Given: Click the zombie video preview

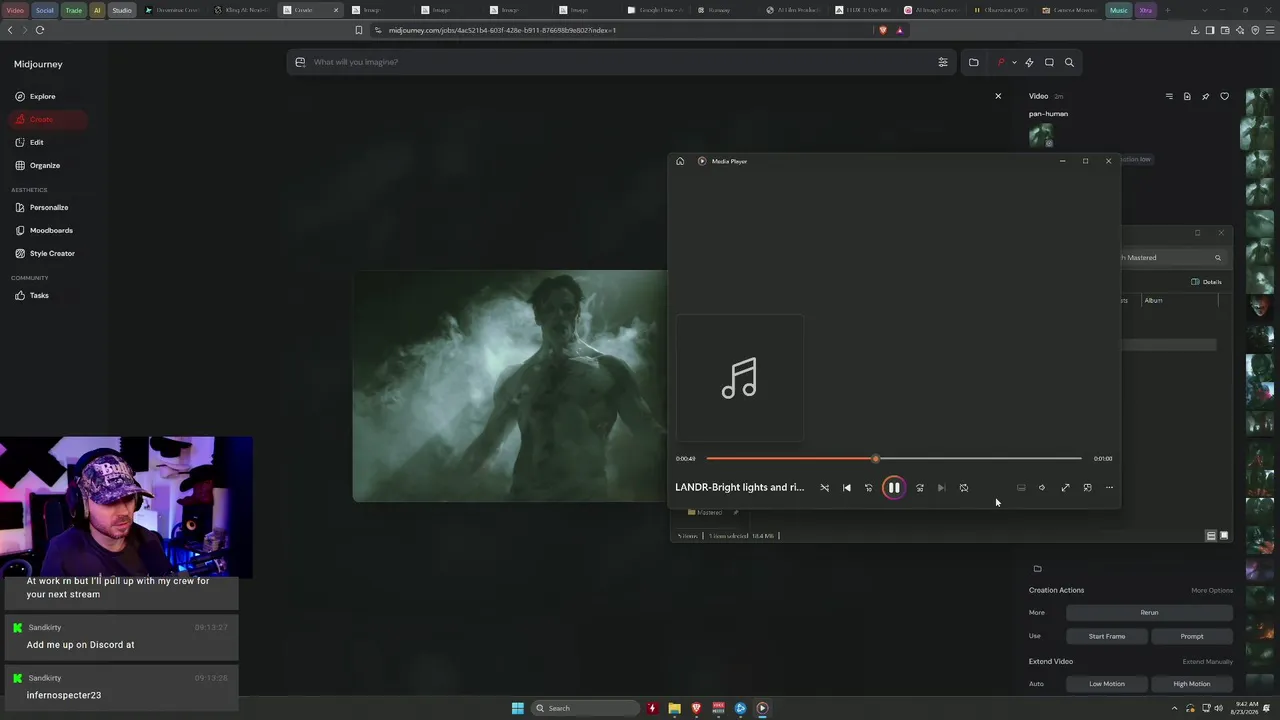Looking at the screenshot, I should (510, 385).
